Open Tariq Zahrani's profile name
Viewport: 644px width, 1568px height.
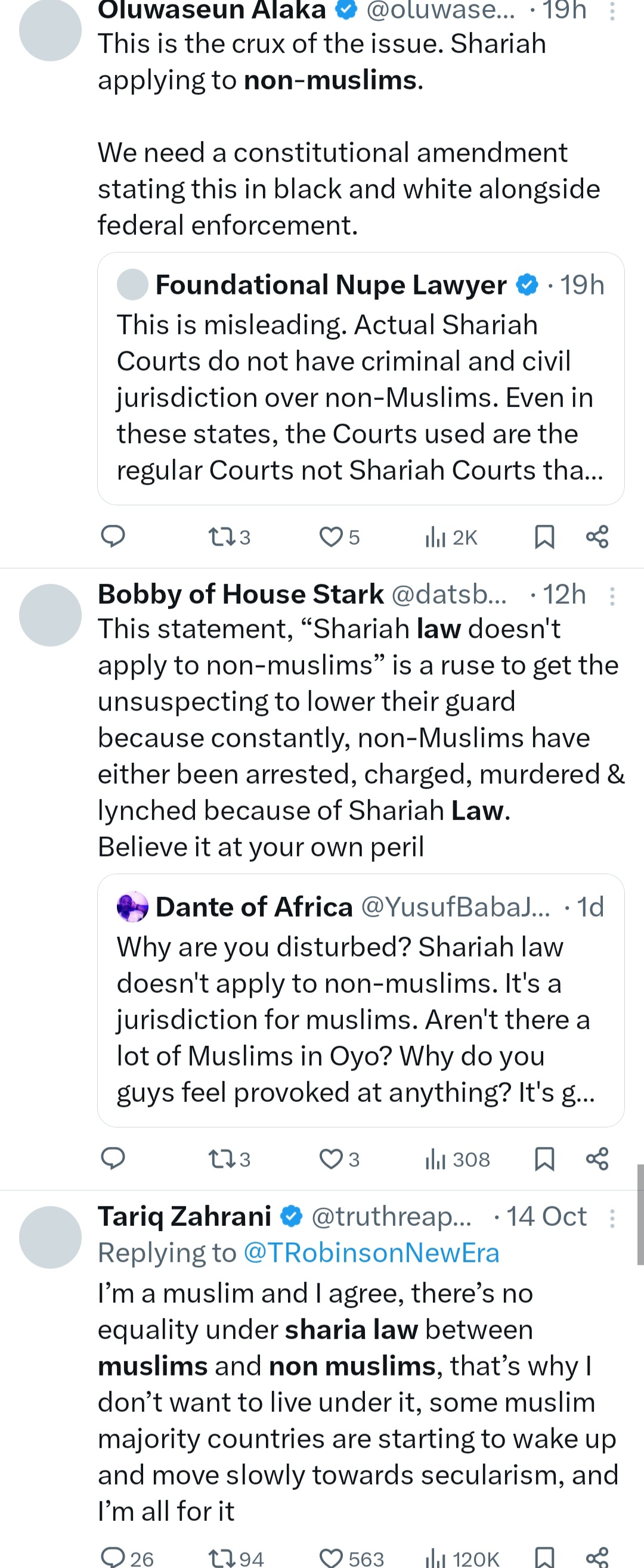coord(185,1217)
